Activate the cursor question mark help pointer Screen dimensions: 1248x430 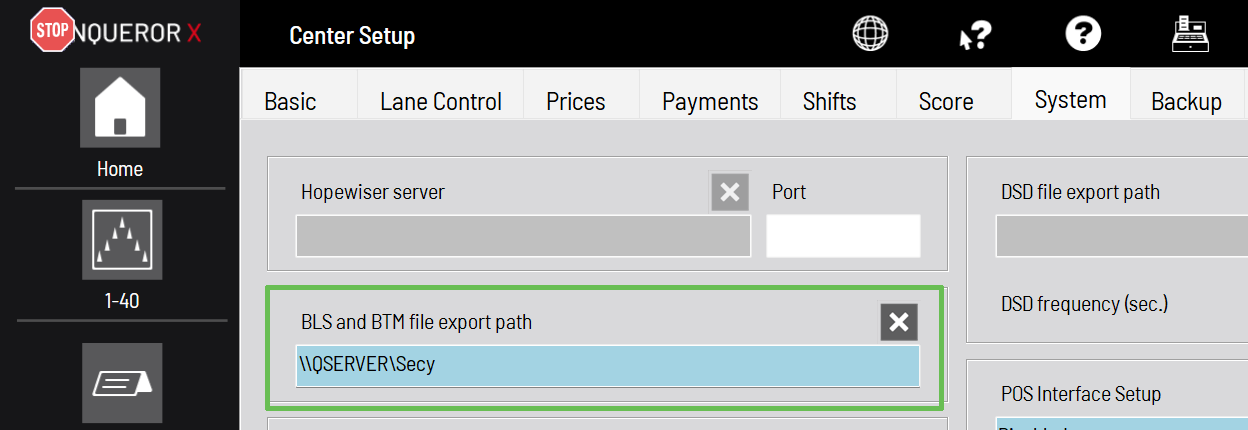point(975,36)
